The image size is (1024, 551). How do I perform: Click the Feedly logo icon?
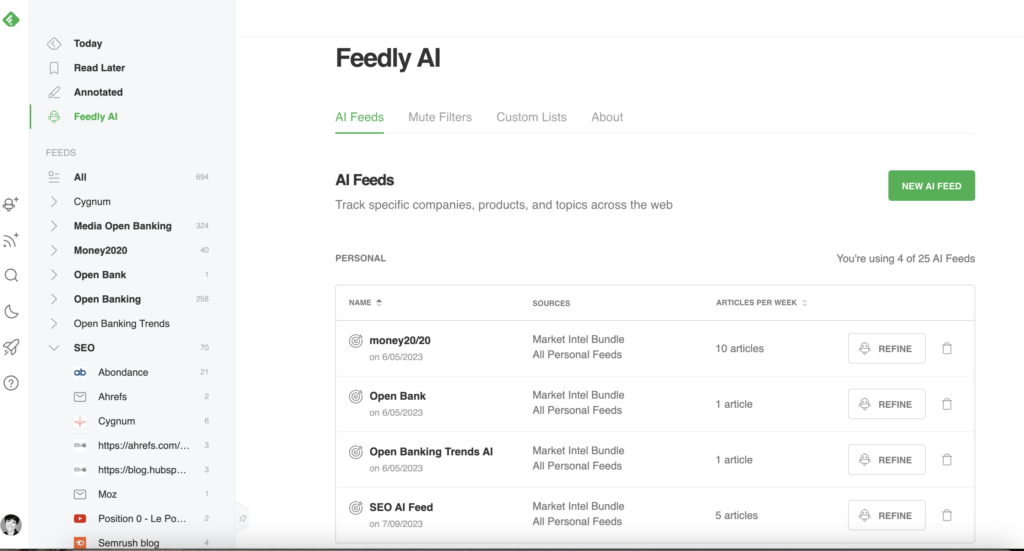(11, 18)
